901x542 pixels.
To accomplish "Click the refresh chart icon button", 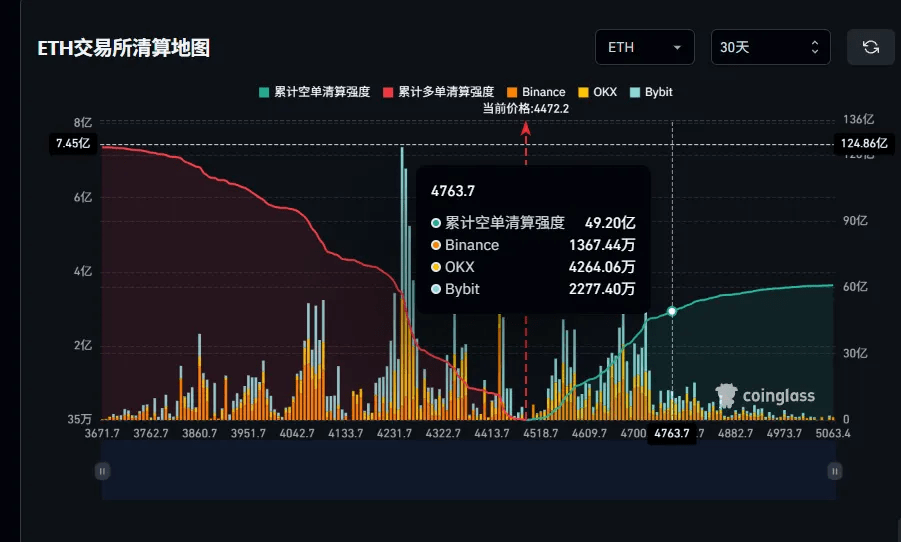I will point(871,47).
